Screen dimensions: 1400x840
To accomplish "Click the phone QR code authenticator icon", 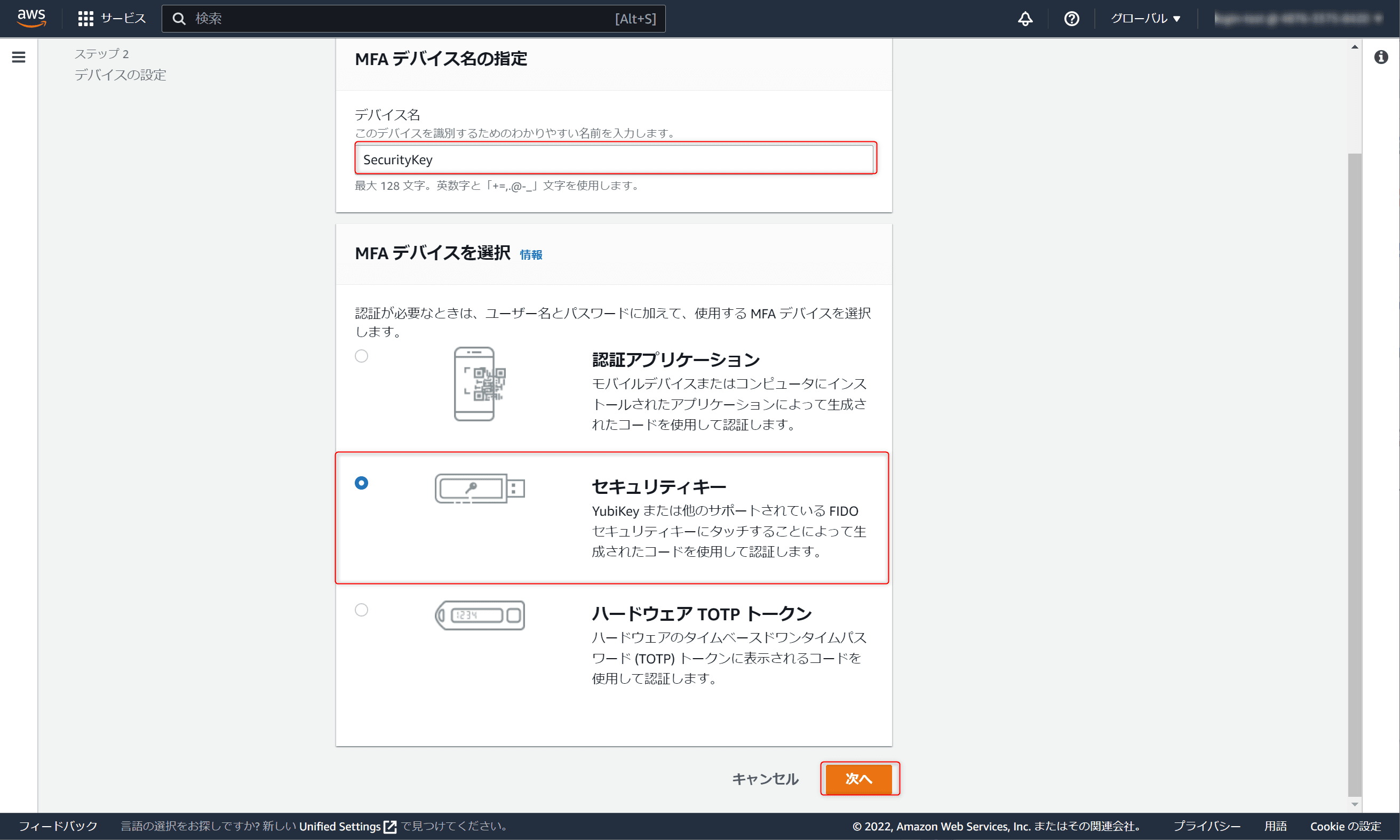I will pos(480,384).
